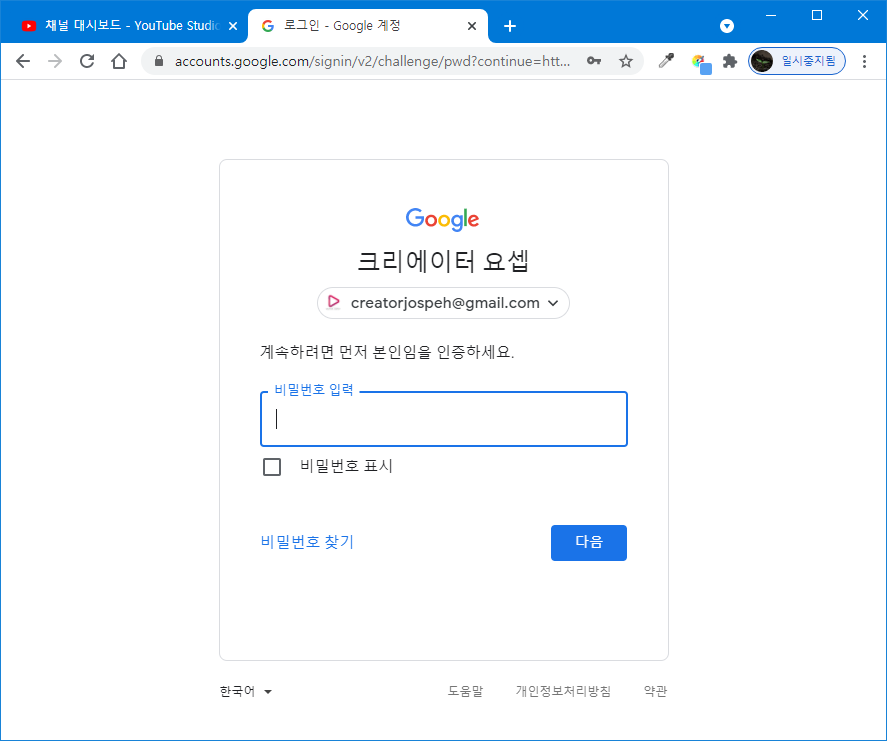887x741 pixels.
Task: Open the Extensions puzzle menu
Action: 730,61
